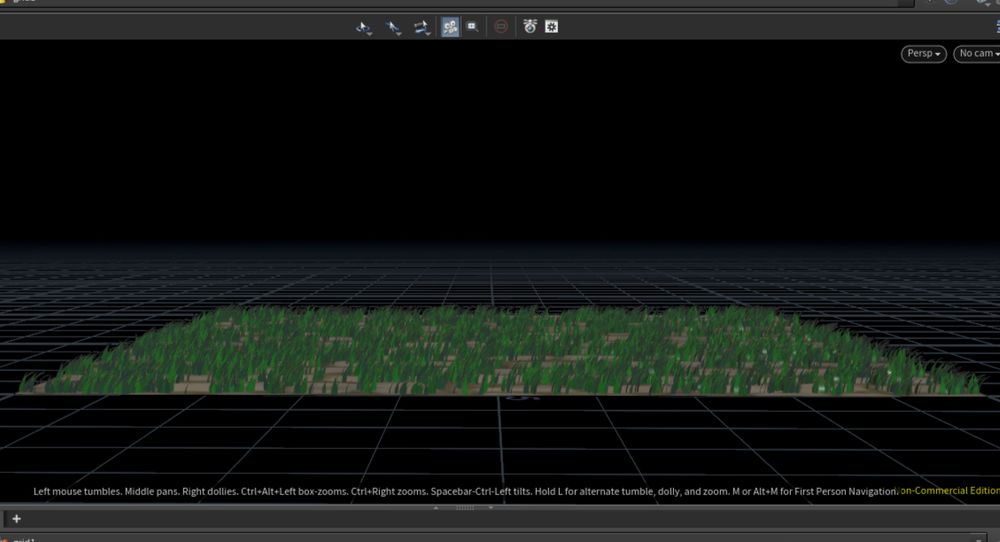Click the circular icon in top-right corner
This screenshot has height=542, width=1000.
click(951, 3)
